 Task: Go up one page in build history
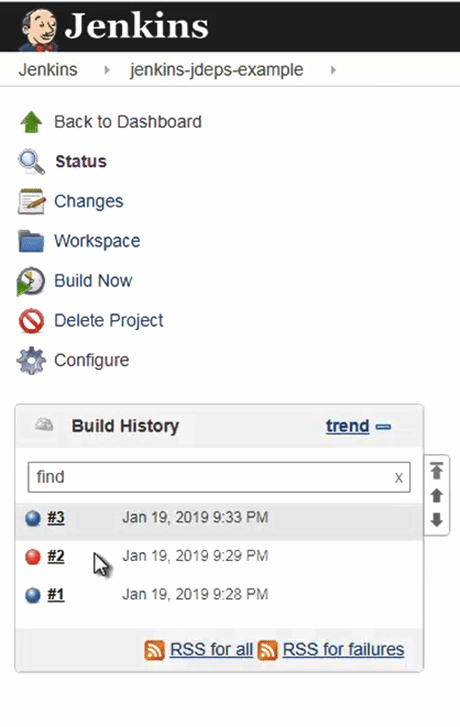pos(436,496)
